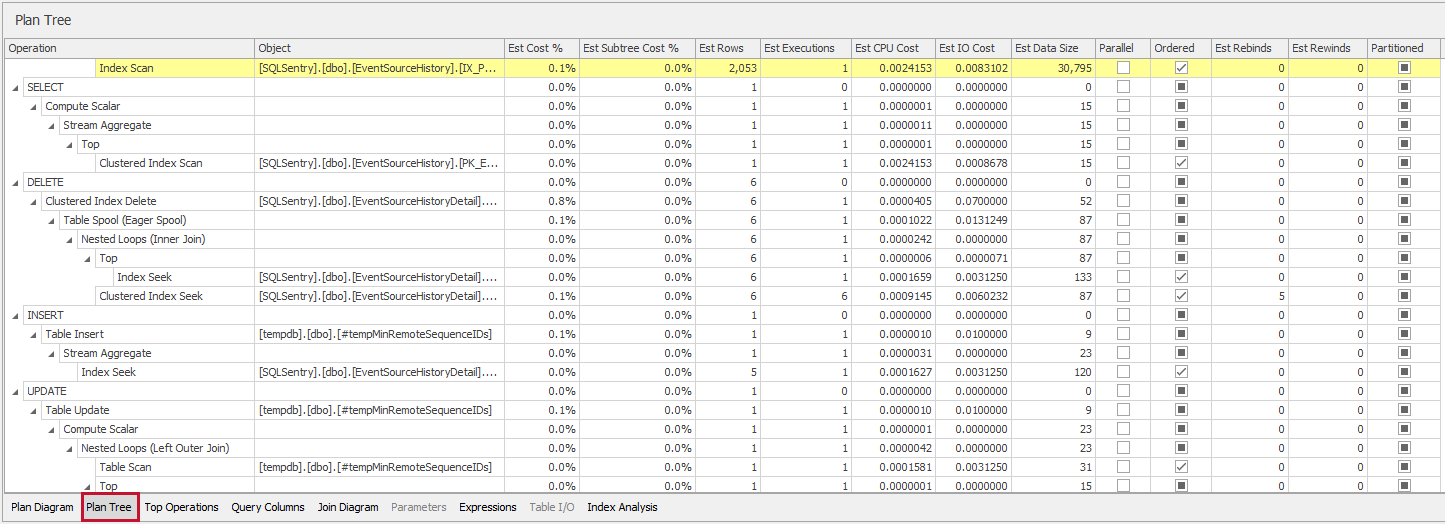Sort by Est Rewinds column header
Screen dimensions: 1445x524
point(1327,48)
